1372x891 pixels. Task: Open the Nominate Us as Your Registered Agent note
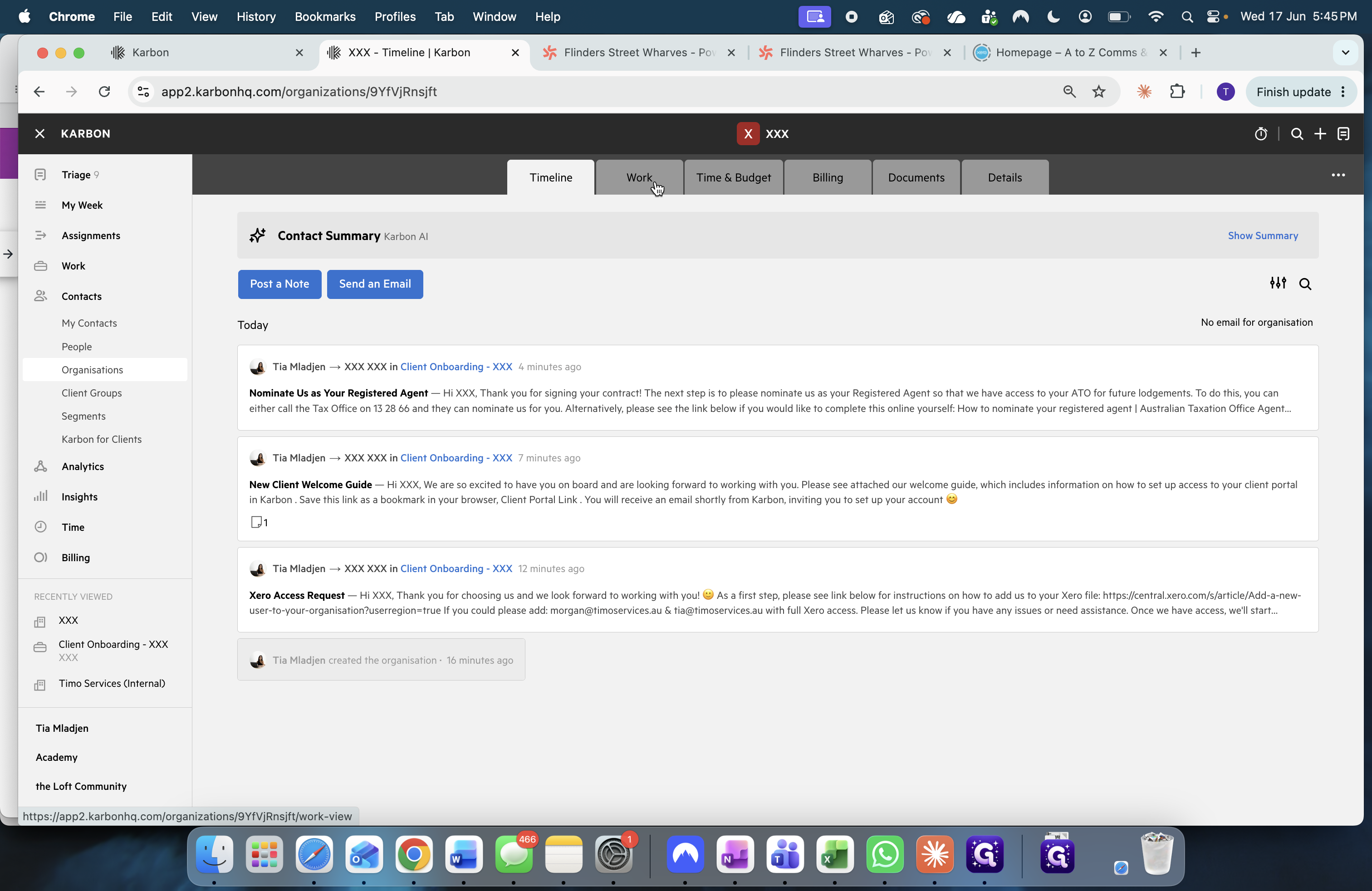(x=778, y=388)
